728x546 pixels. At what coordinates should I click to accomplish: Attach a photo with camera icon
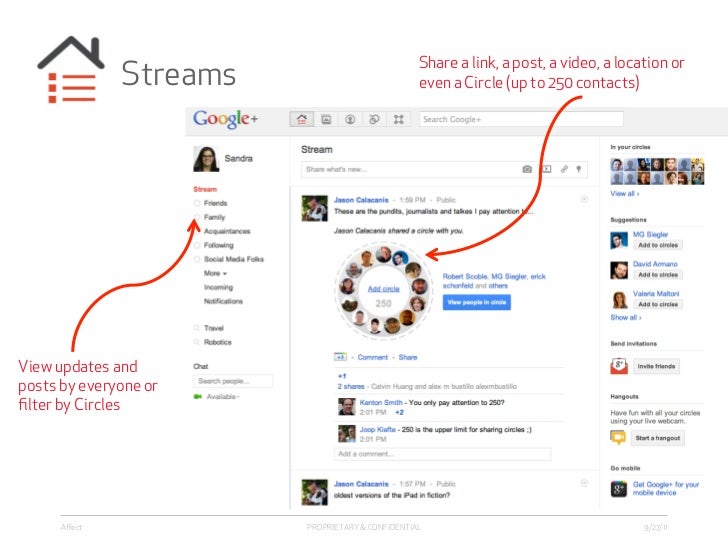527,169
